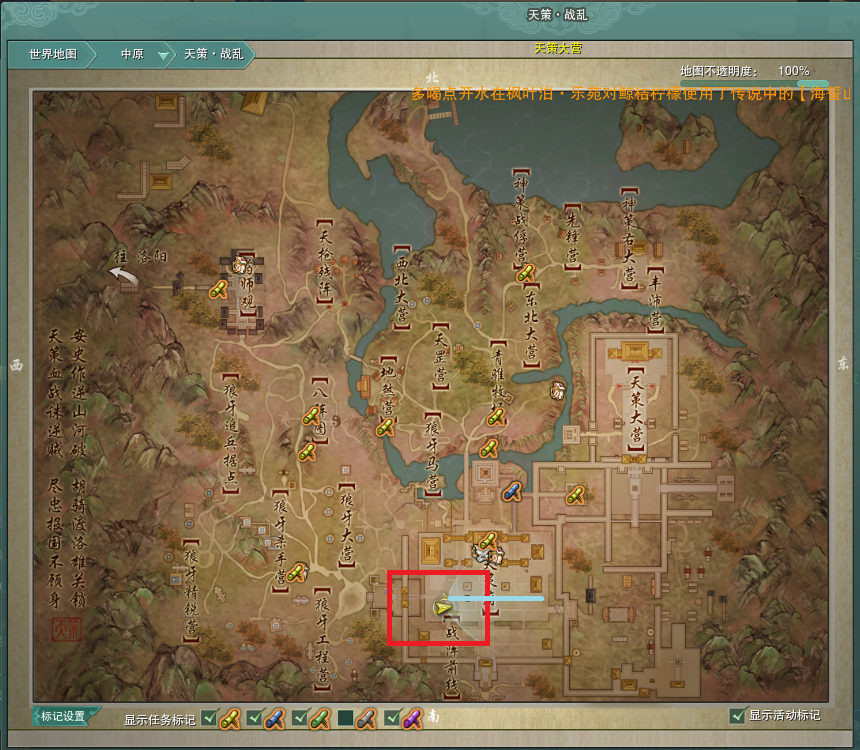Expand the 中原 region dropdown arrow
The height and width of the screenshot is (750, 860).
point(163,55)
